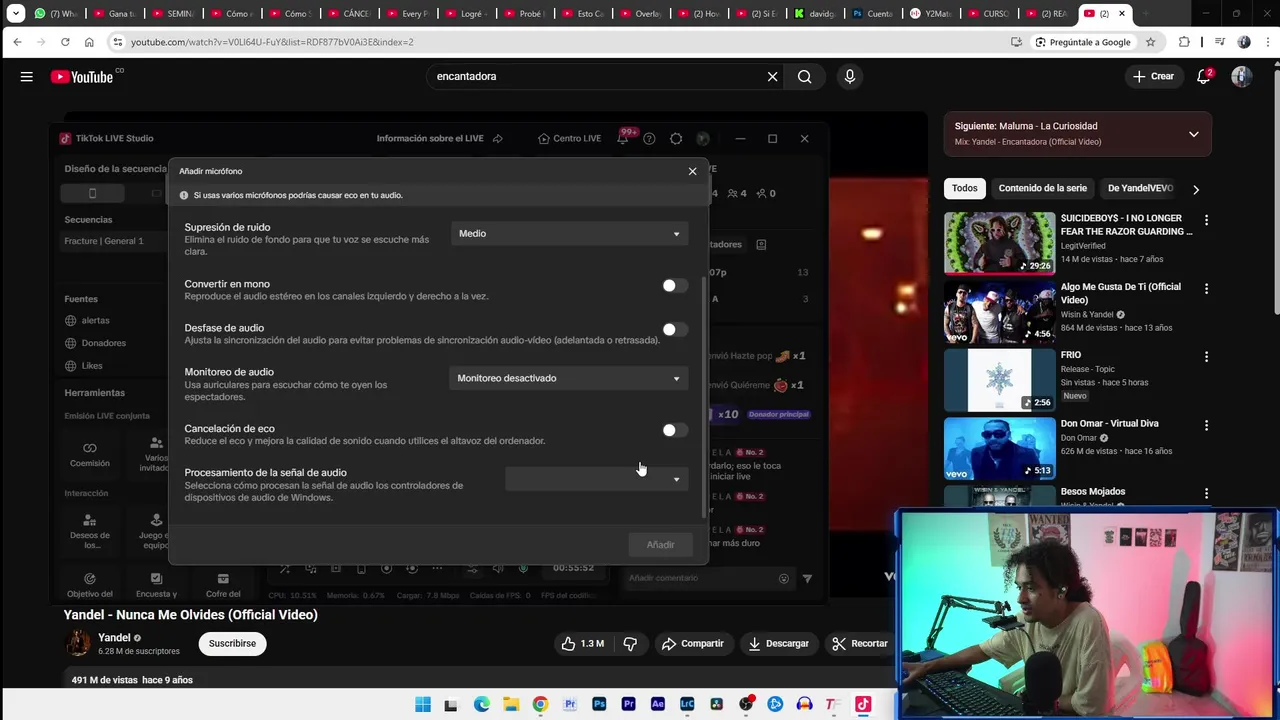Screen dimensions: 1280x720
Task: Clear the YouTube search text with X
Action: [x=772, y=76]
